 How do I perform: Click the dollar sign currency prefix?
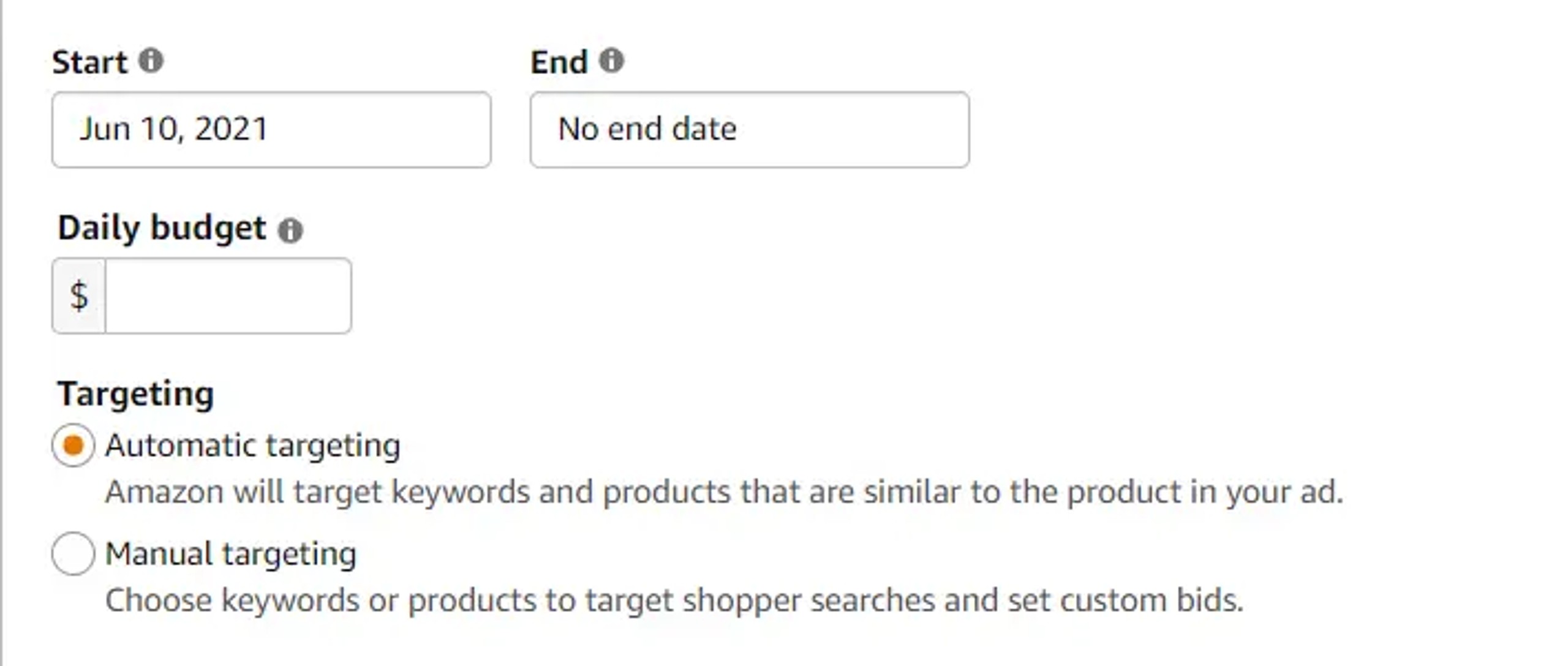(79, 296)
